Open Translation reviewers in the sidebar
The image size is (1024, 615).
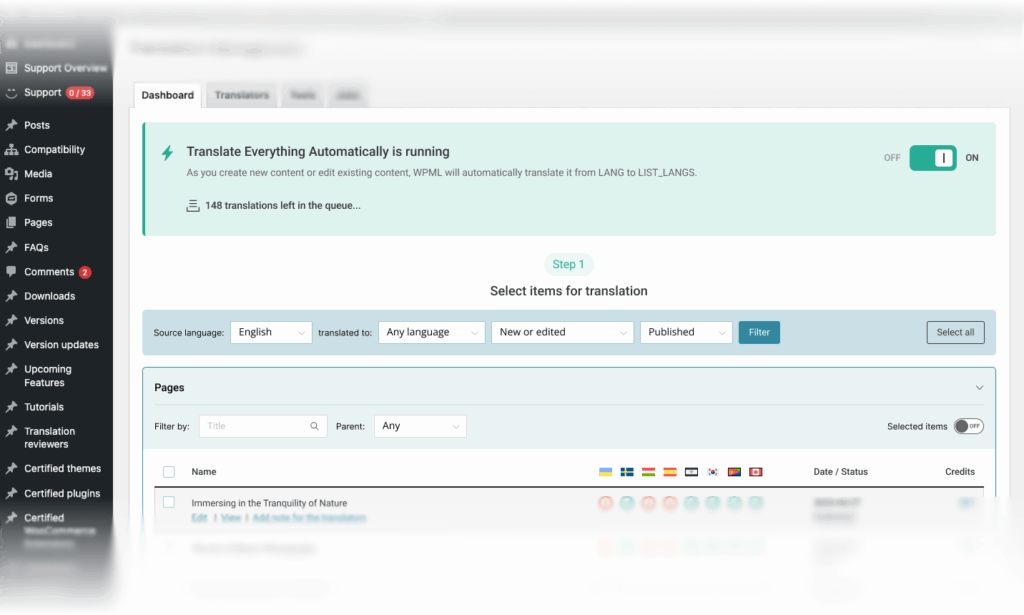pyautogui.click(x=50, y=437)
